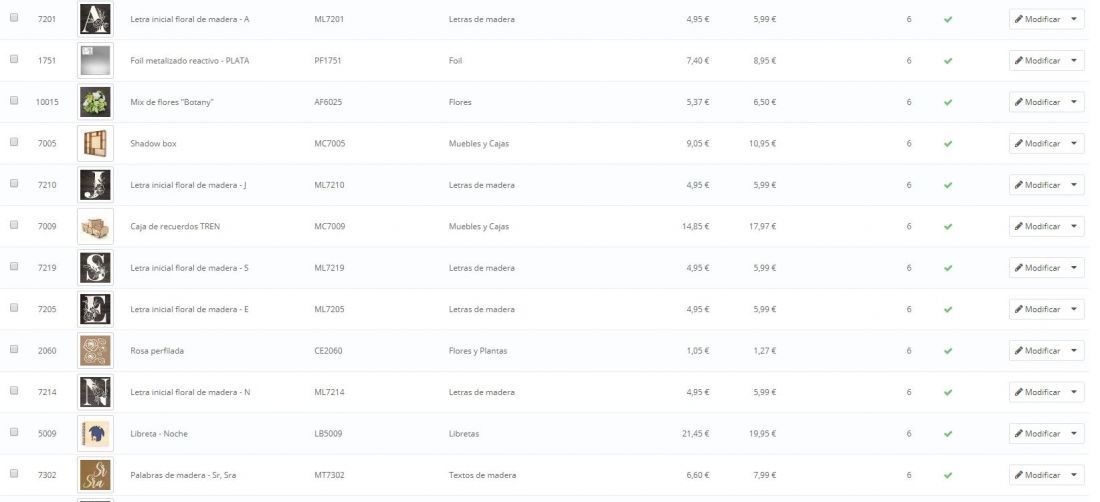Click Modificar button for Shadow box
Viewport: 1100px width, 502px height.
[1038, 144]
